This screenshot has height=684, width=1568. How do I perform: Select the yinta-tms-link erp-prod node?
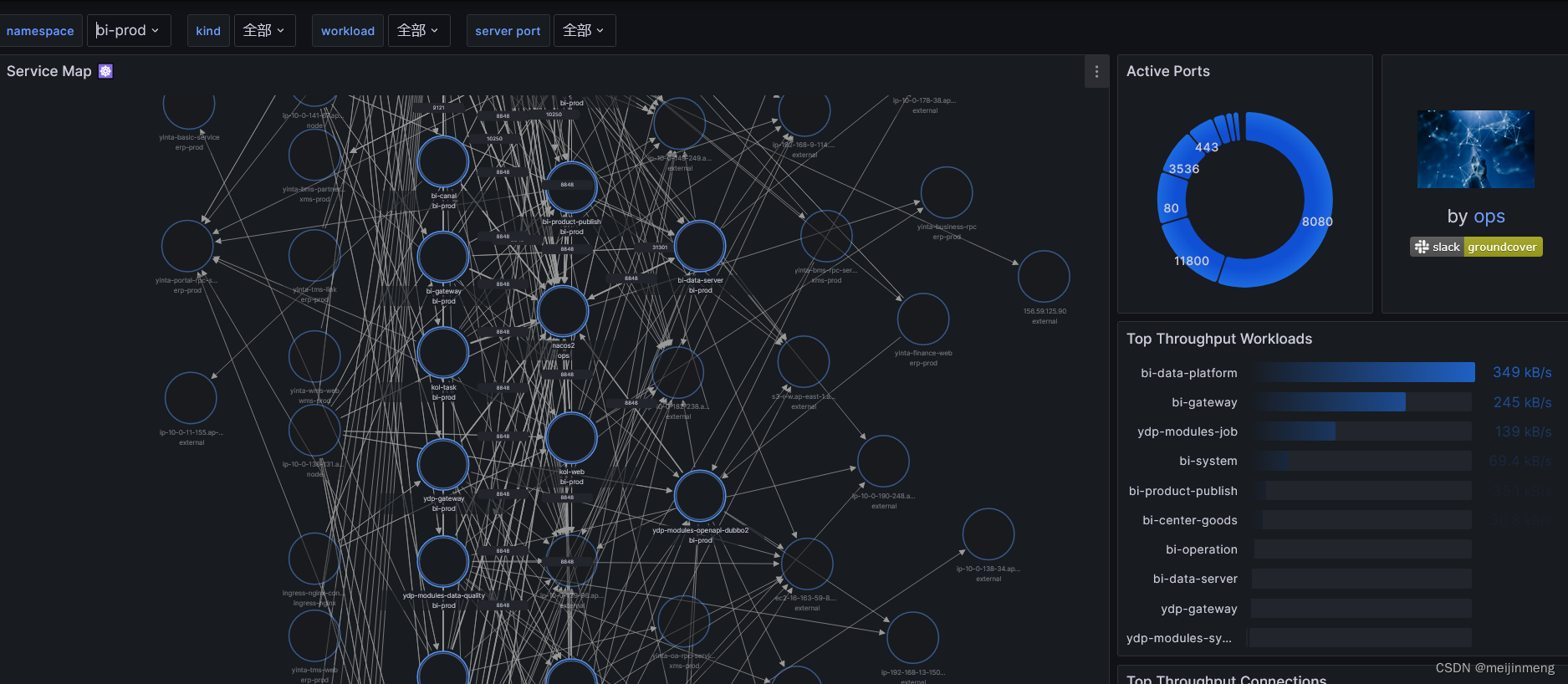[x=314, y=255]
